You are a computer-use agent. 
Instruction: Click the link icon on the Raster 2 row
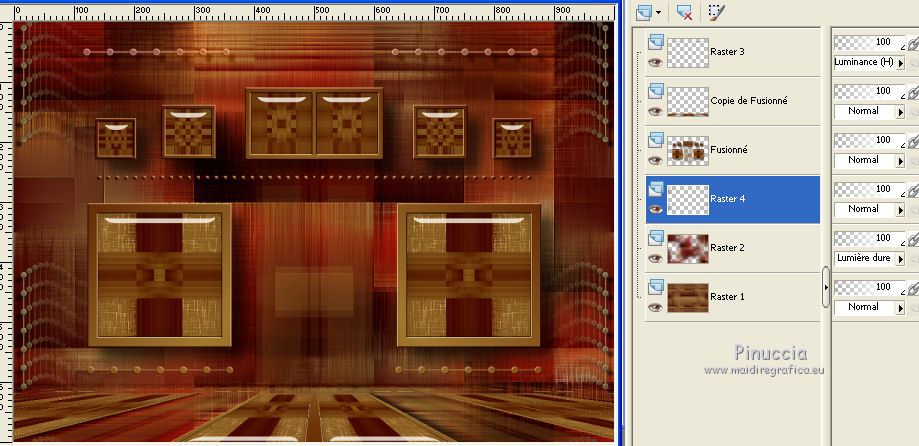coord(913,239)
